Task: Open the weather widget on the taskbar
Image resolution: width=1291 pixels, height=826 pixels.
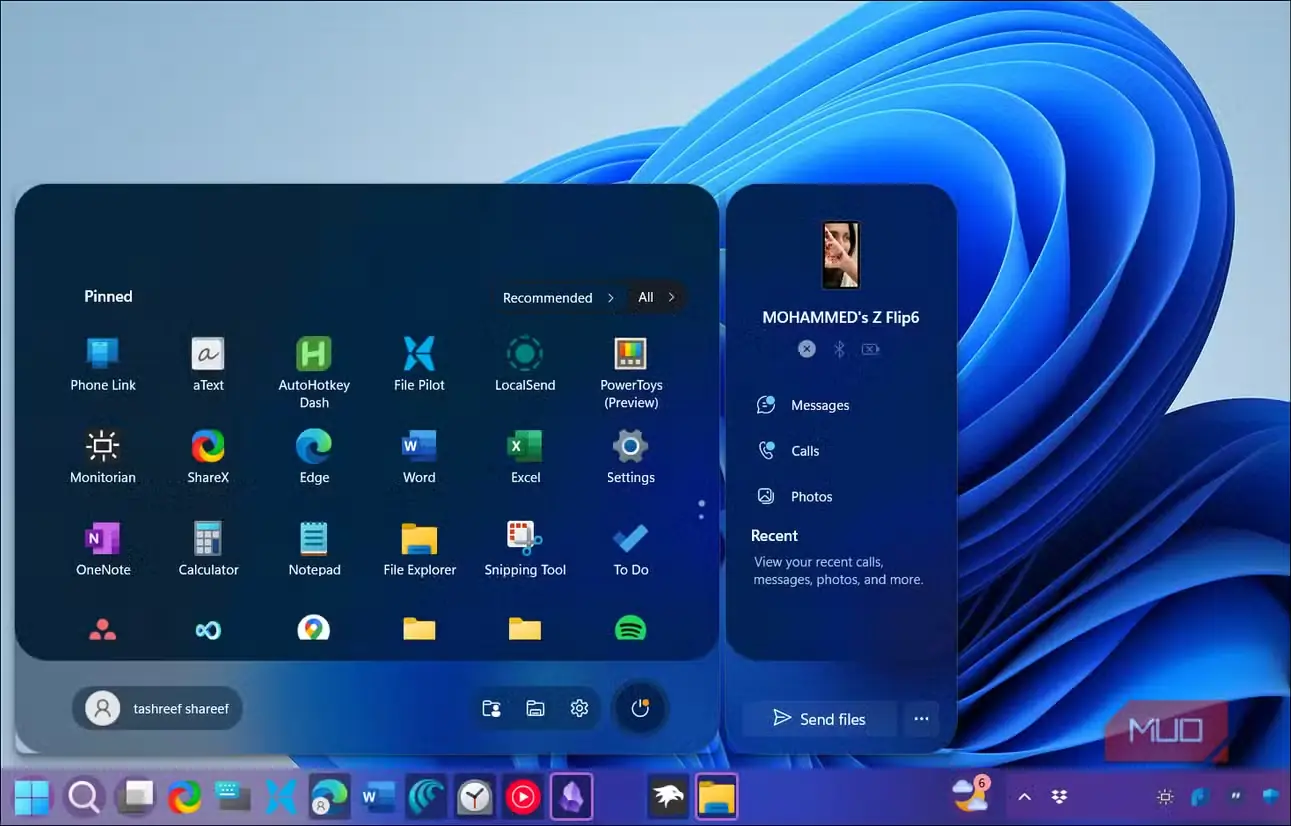Action: pos(971,795)
